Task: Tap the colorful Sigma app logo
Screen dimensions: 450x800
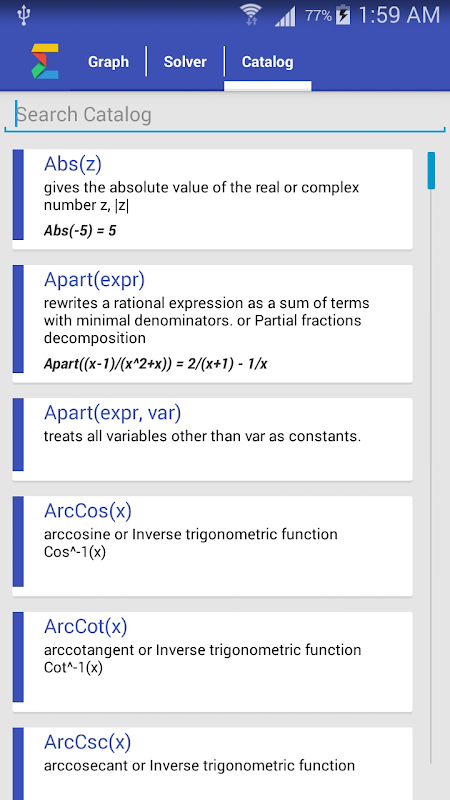Action: point(45,62)
